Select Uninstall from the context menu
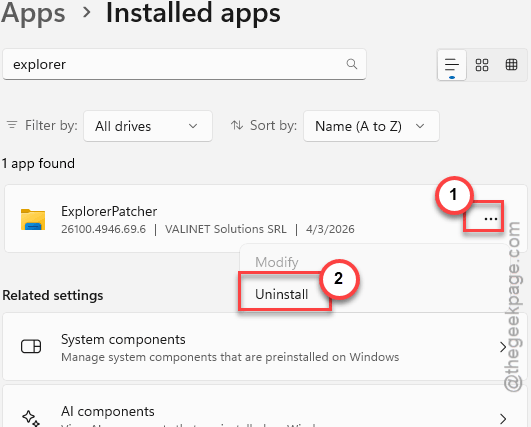Viewport: 531px width, 427px height. tap(281, 294)
